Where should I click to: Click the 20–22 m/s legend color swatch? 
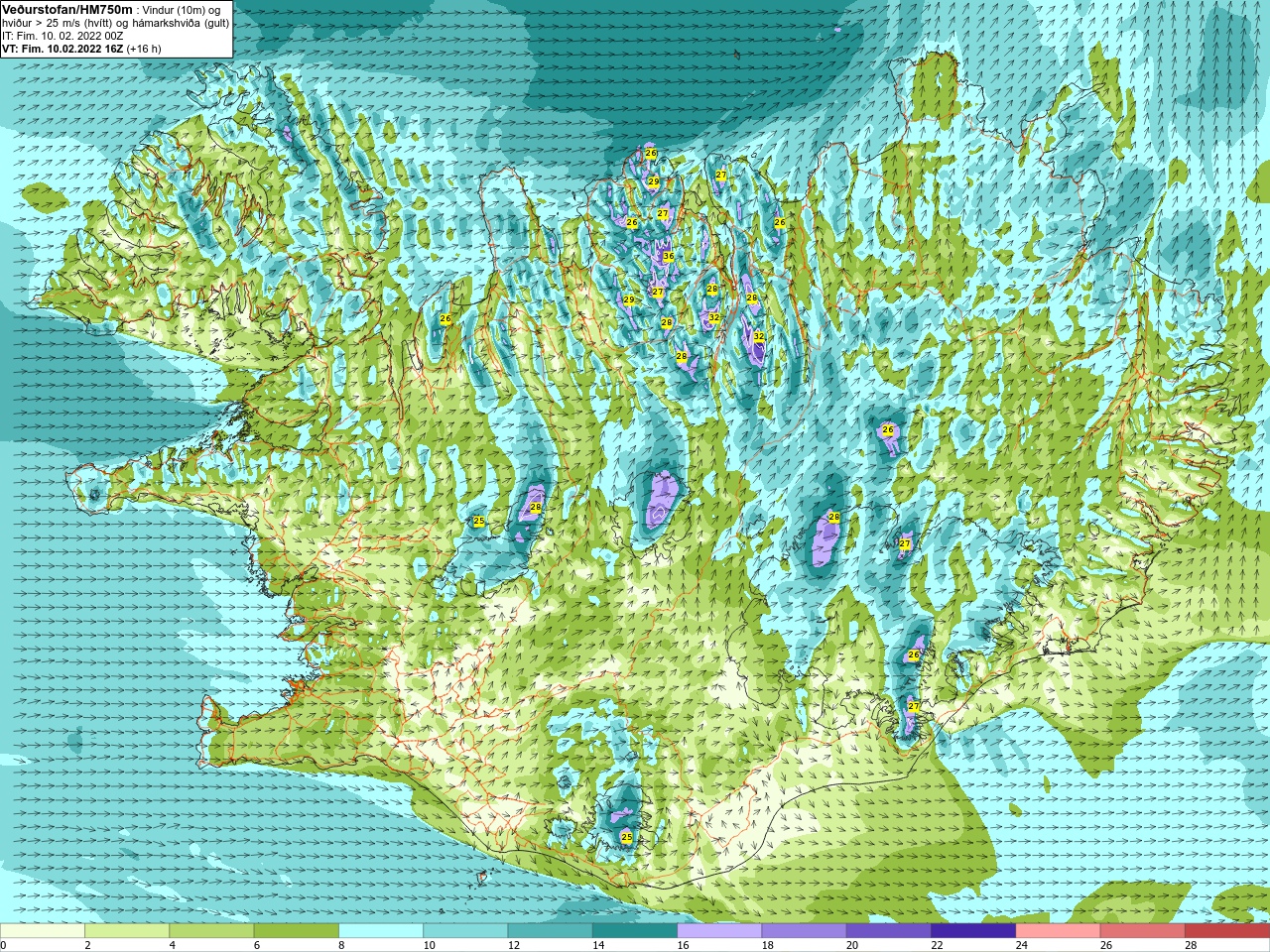pyautogui.click(x=889, y=931)
